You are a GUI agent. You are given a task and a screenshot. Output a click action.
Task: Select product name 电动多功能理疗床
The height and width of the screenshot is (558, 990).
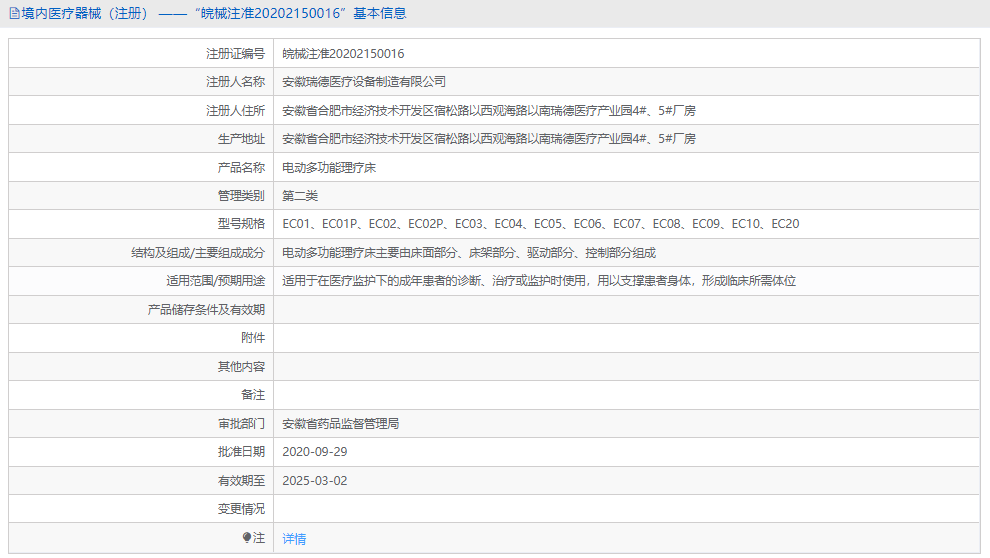click(329, 167)
